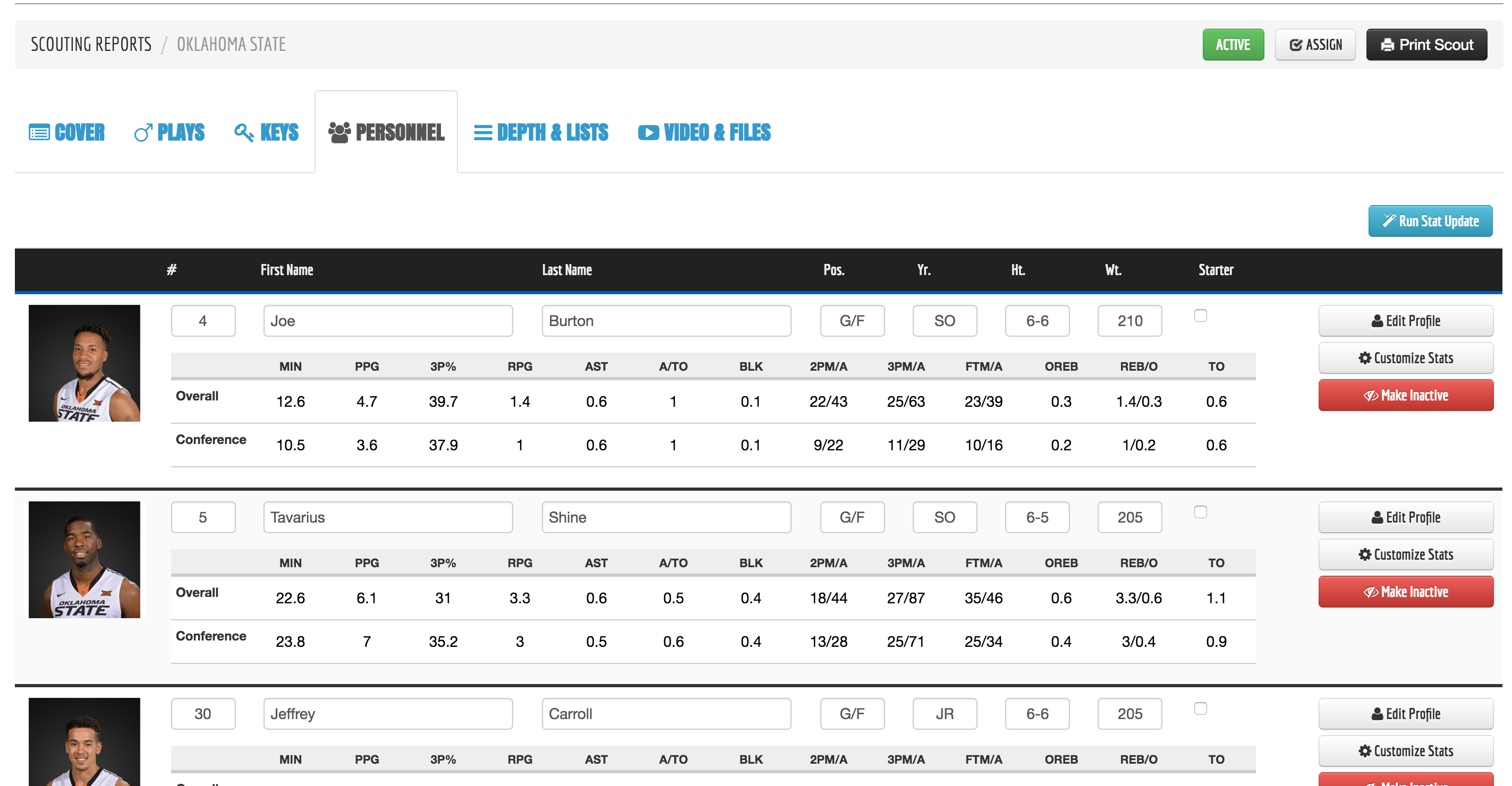Open the Video & Files tab
1512x786 pixels.
pyautogui.click(x=704, y=133)
